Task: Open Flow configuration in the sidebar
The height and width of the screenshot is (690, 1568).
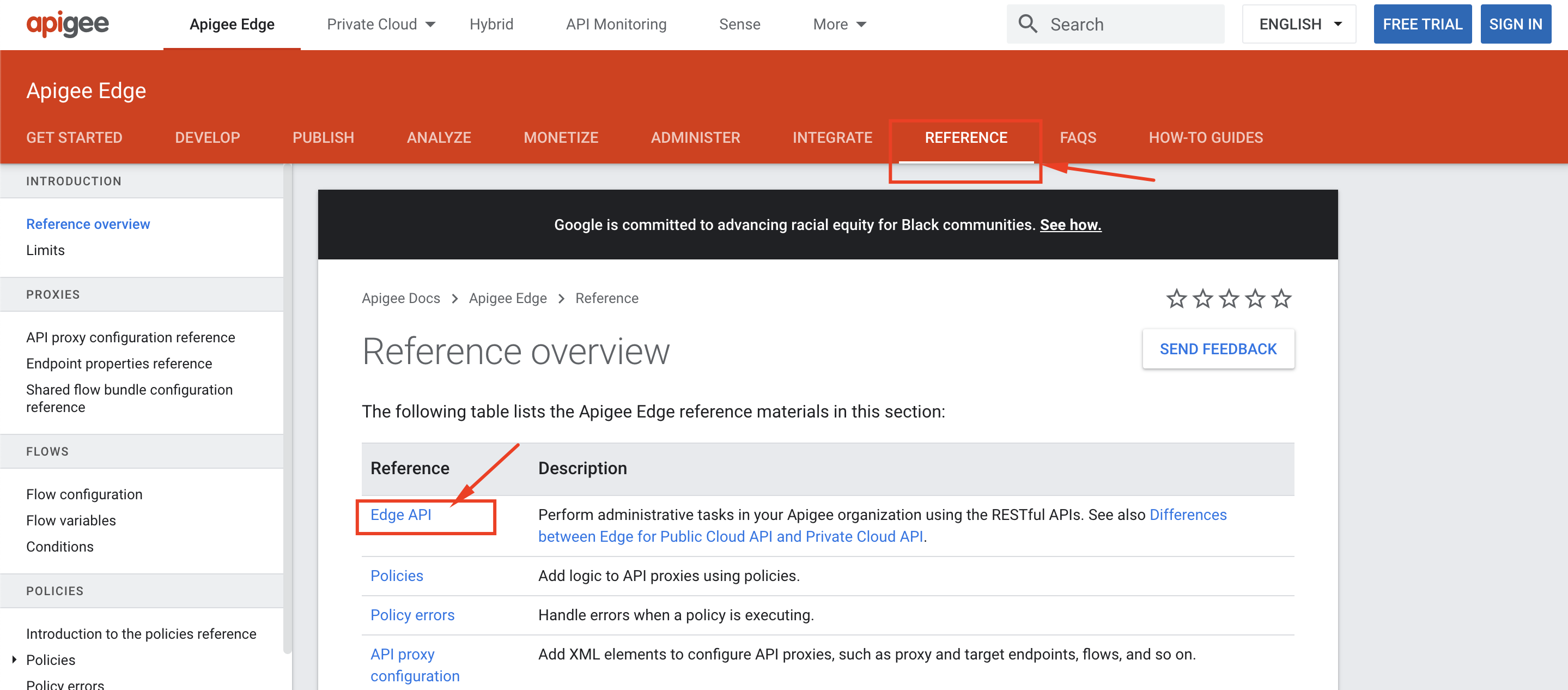Action: tap(84, 494)
